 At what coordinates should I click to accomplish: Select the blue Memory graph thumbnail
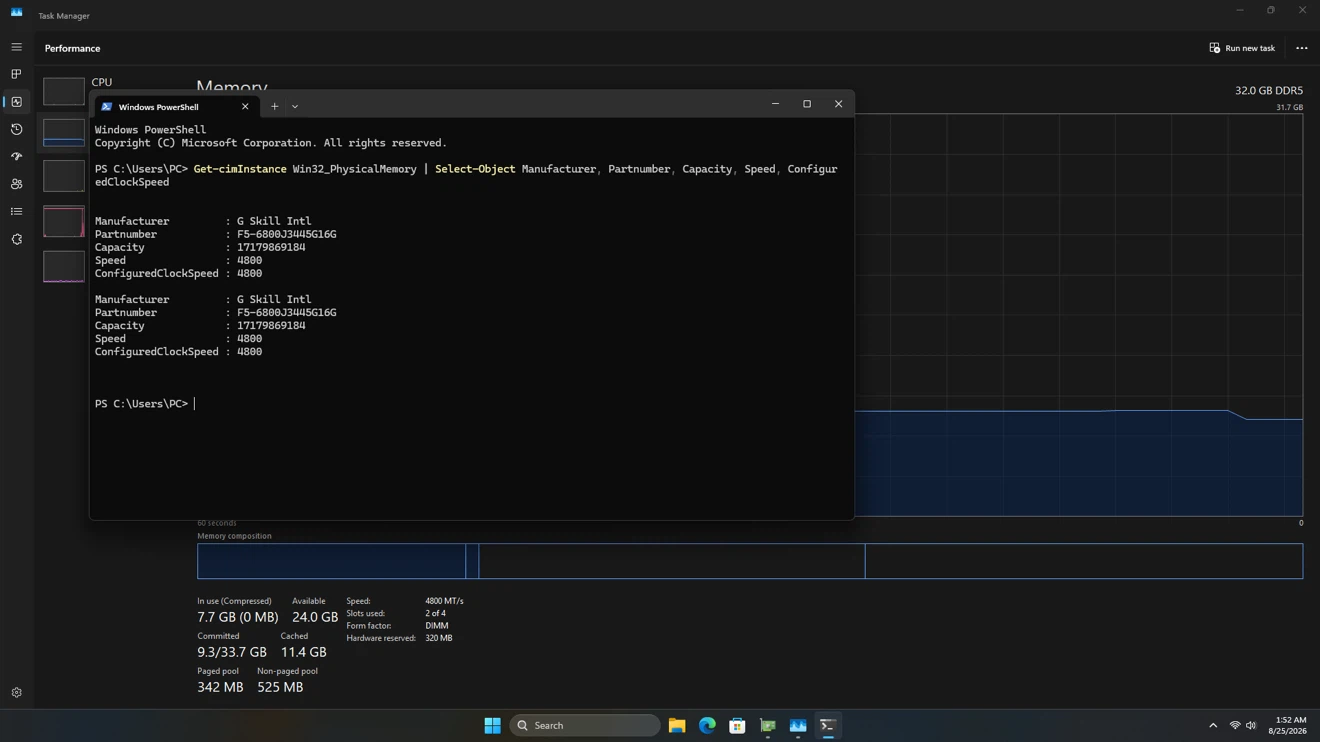63,133
